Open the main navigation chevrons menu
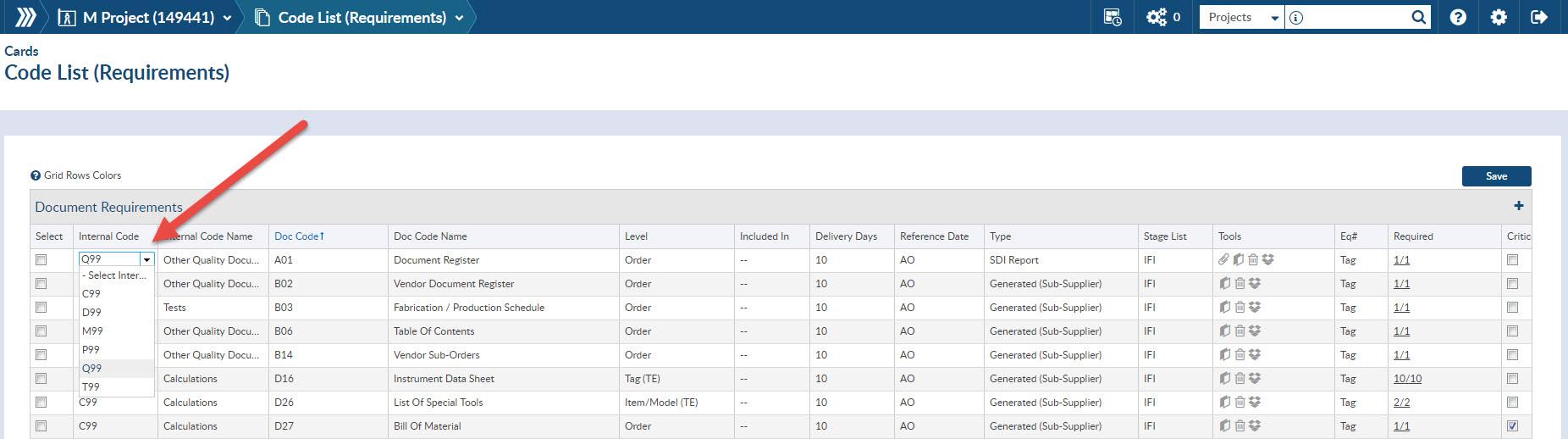This screenshot has width=1568, height=439. (x=25, y=17)
